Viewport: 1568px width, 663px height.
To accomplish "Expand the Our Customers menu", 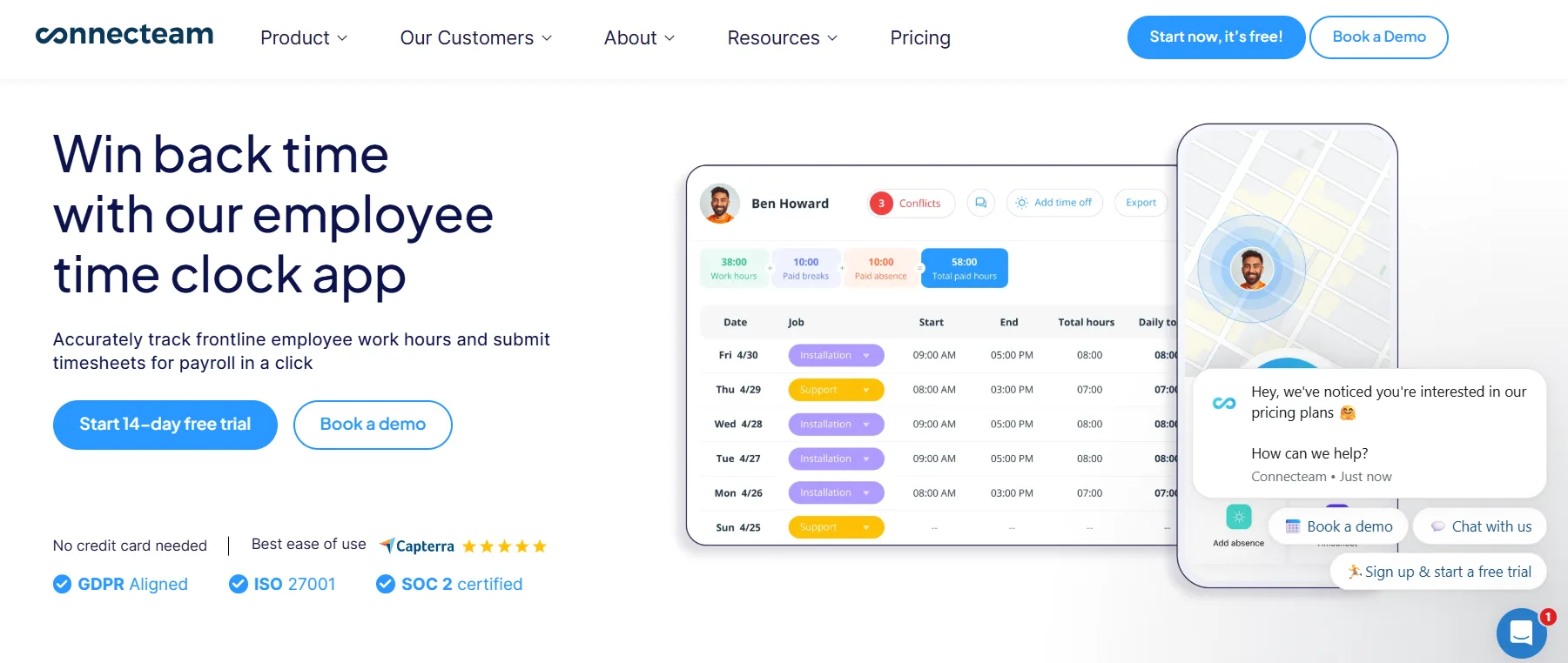I will (476, 37).
